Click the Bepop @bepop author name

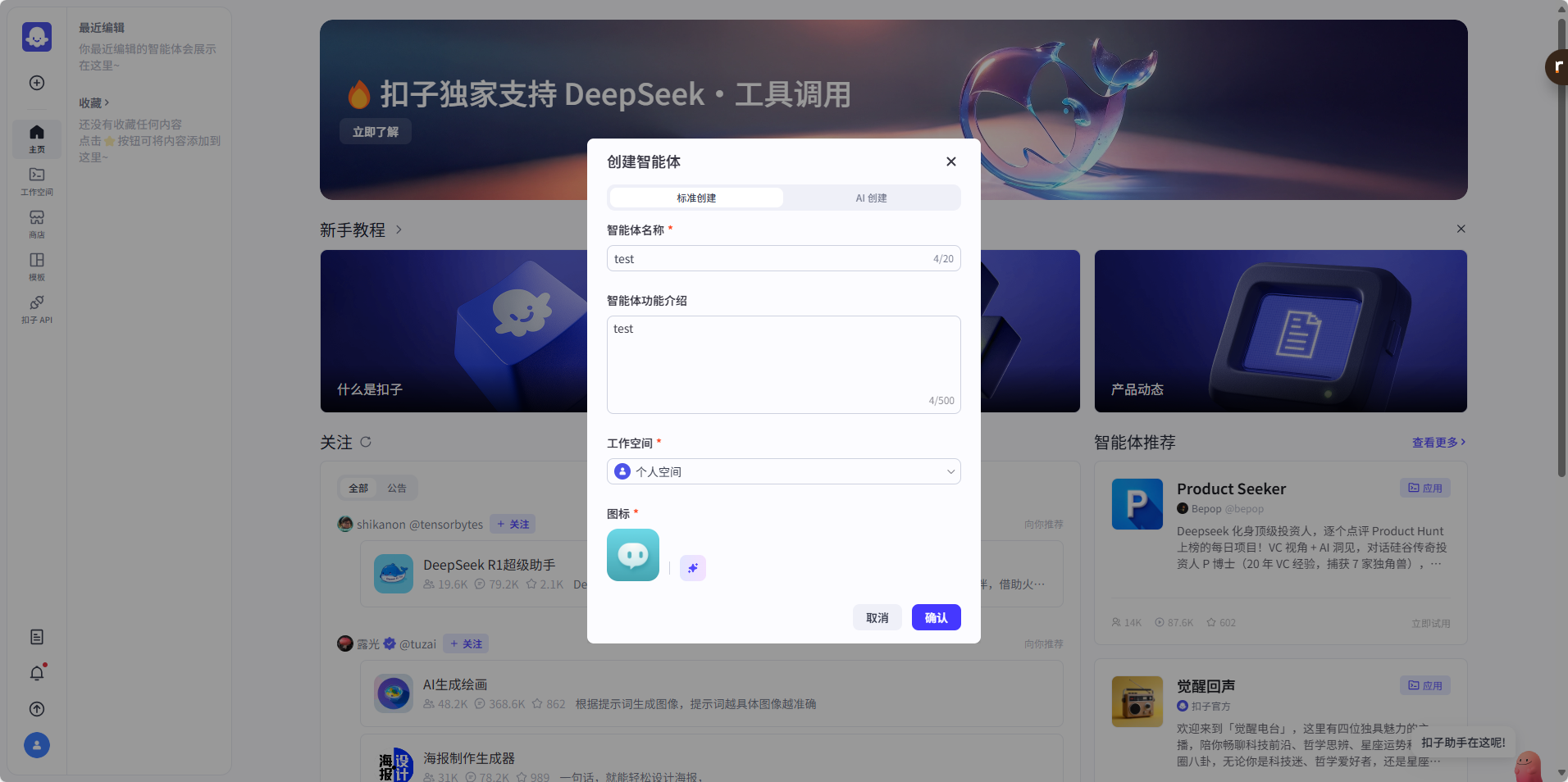1227,508
